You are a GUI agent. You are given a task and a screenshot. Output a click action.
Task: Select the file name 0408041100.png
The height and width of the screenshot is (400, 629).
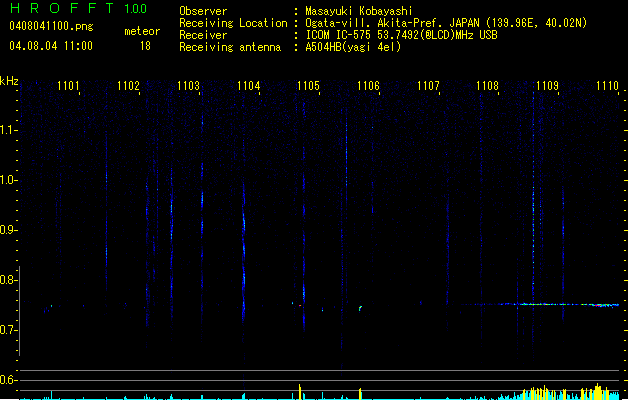pos(51,26)
